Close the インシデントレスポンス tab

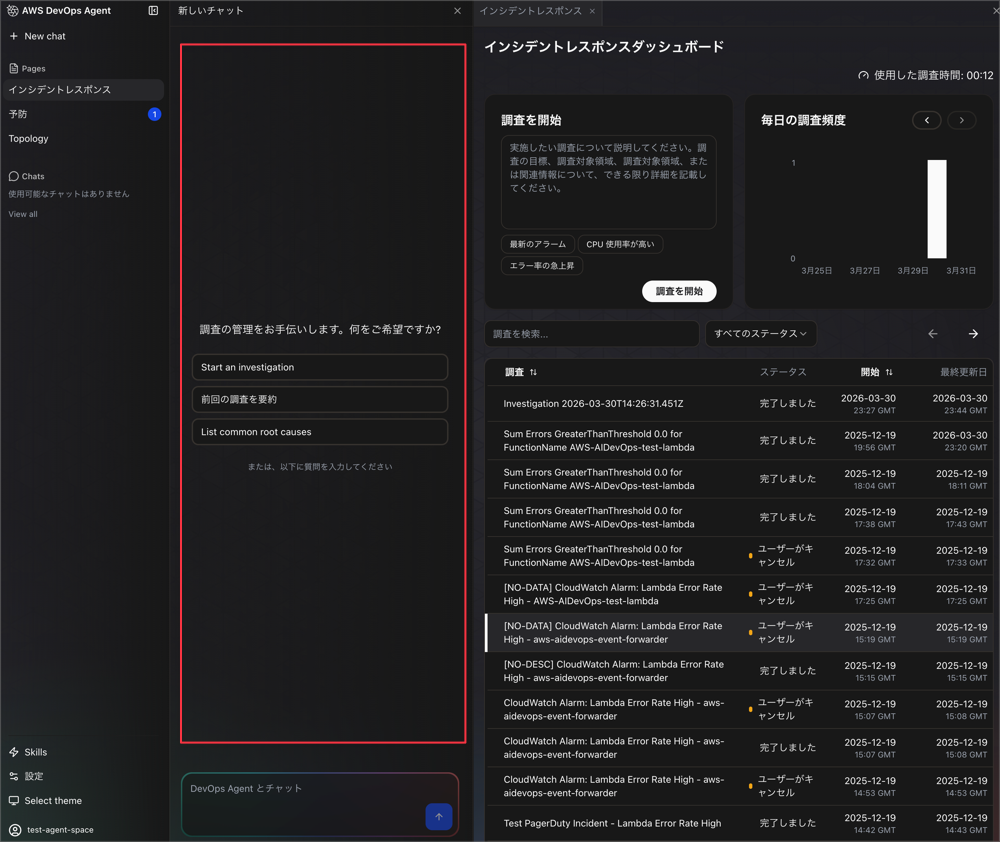(x=590, y=13)
